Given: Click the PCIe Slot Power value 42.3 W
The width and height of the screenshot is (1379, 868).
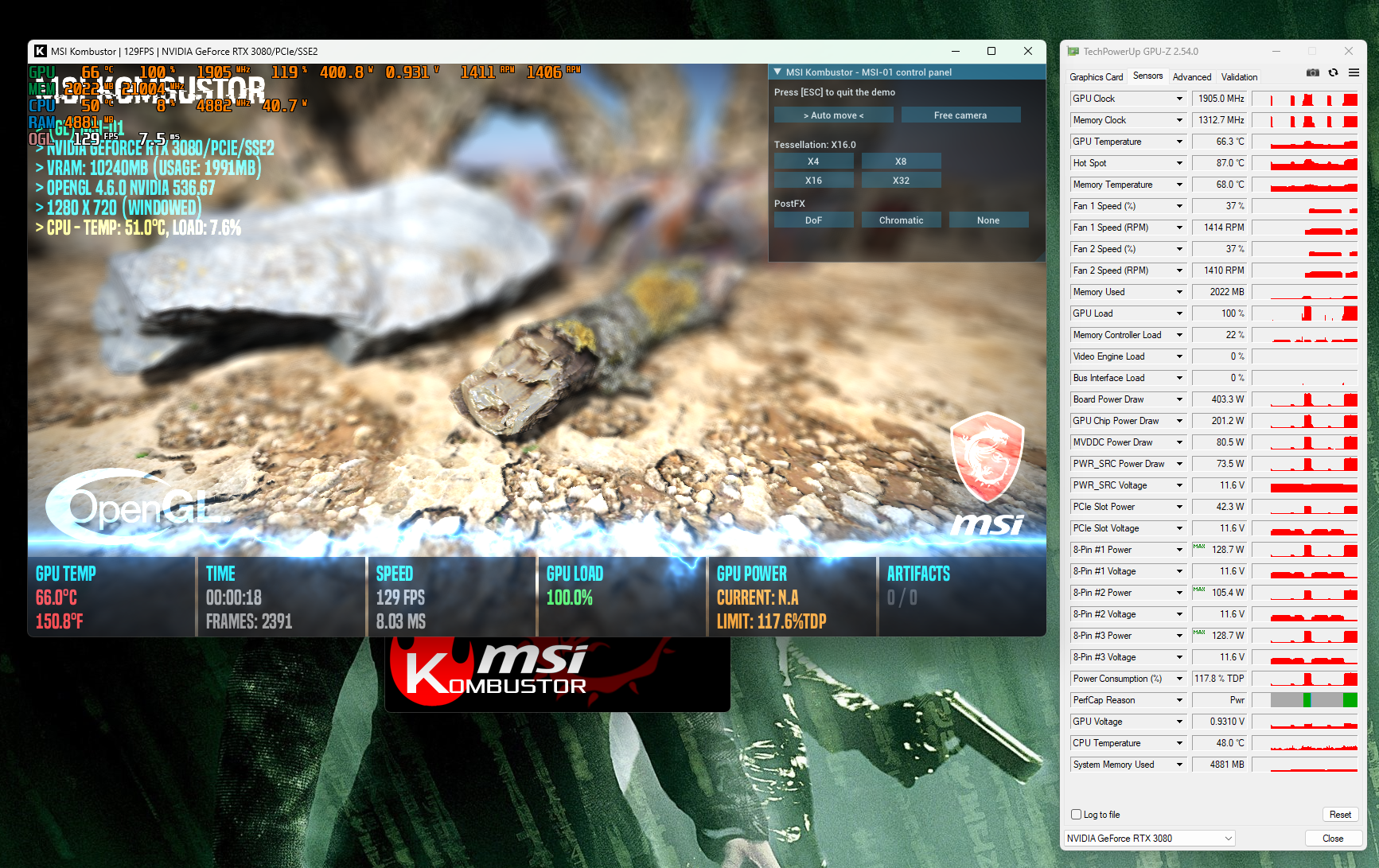Looking at the screenshot, I should click(1220, 507).
